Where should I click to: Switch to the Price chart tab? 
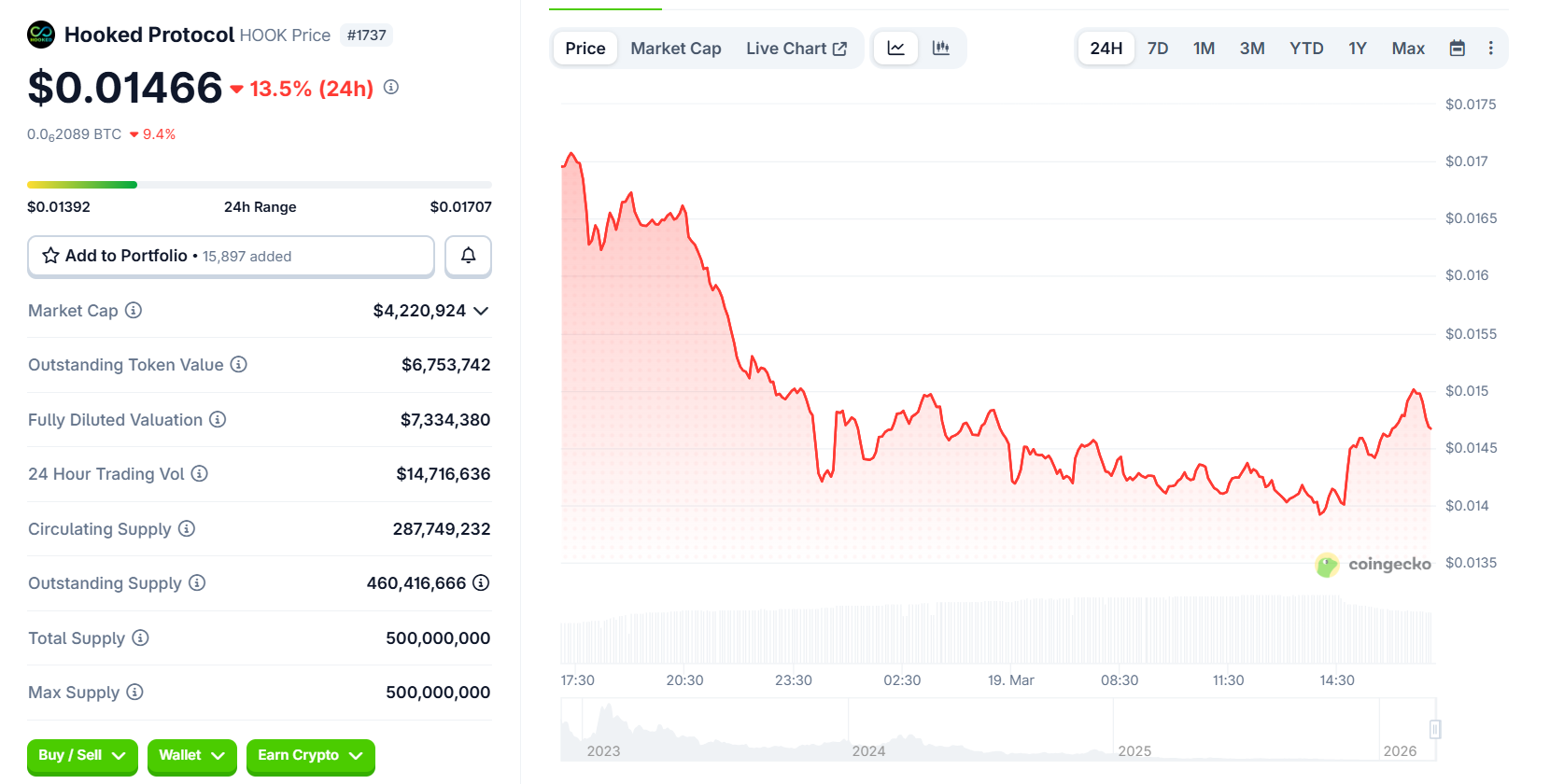(x=585, y=49)
